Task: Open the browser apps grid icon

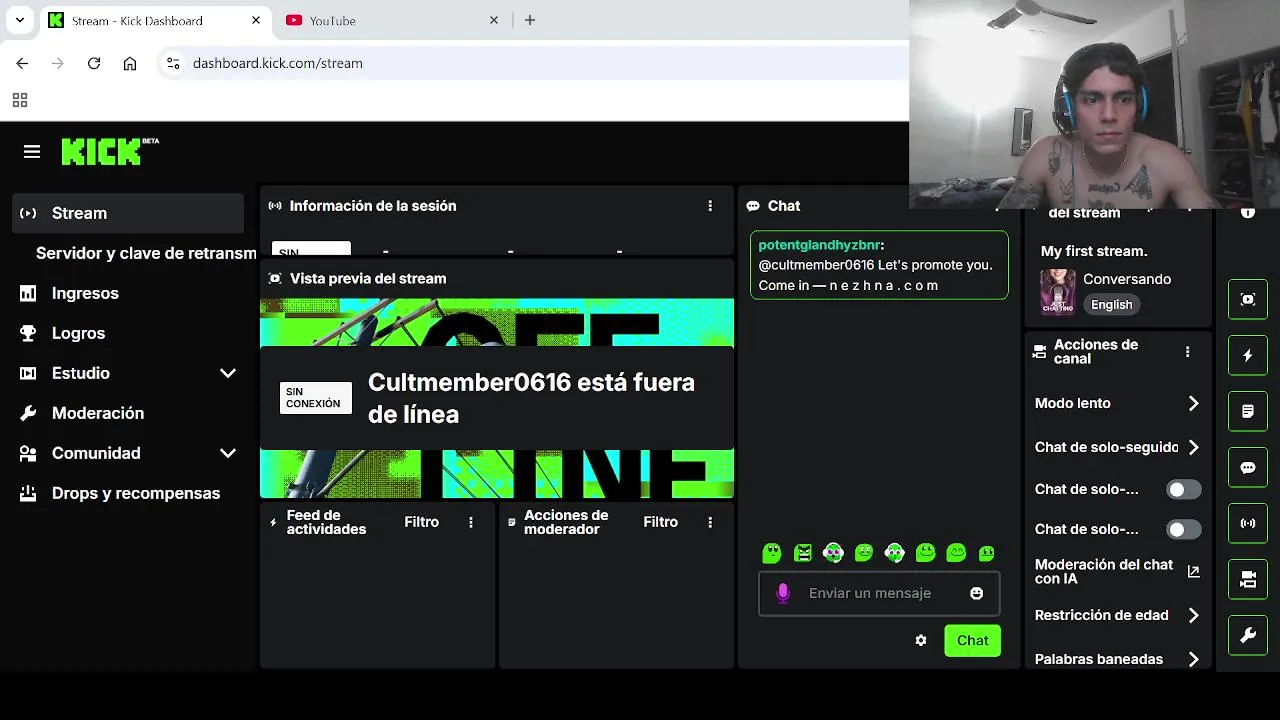Action: [x=20, y=100]
